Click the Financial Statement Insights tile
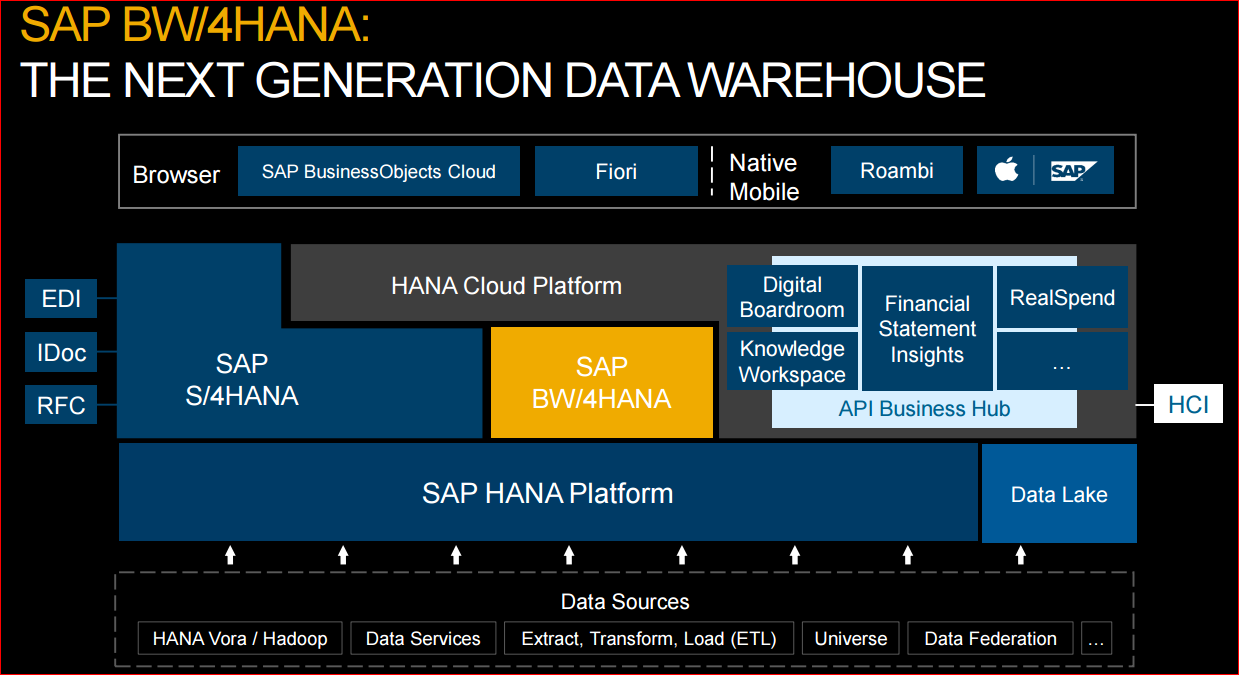1239x675 pixels. pos(927,329)
